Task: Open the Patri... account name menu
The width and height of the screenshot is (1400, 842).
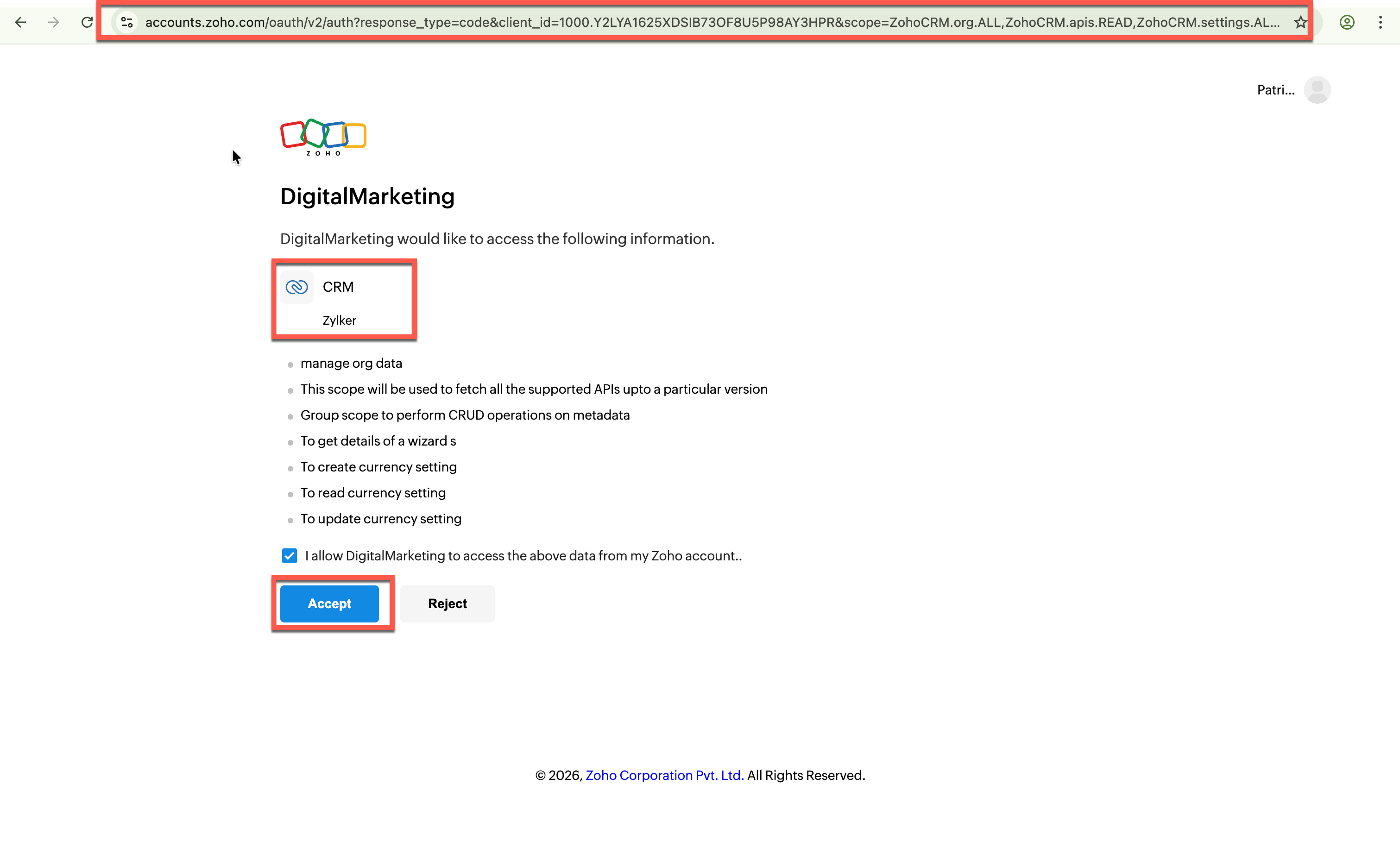Action: (1275, 90)
